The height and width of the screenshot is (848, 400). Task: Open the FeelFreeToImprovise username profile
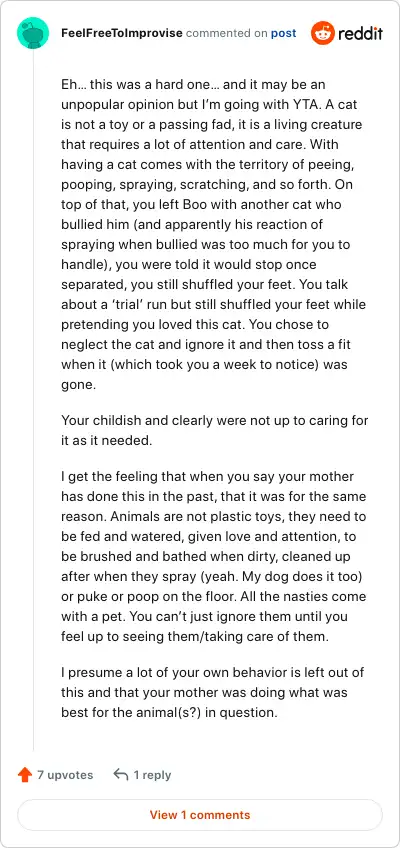tap(122, 33)
